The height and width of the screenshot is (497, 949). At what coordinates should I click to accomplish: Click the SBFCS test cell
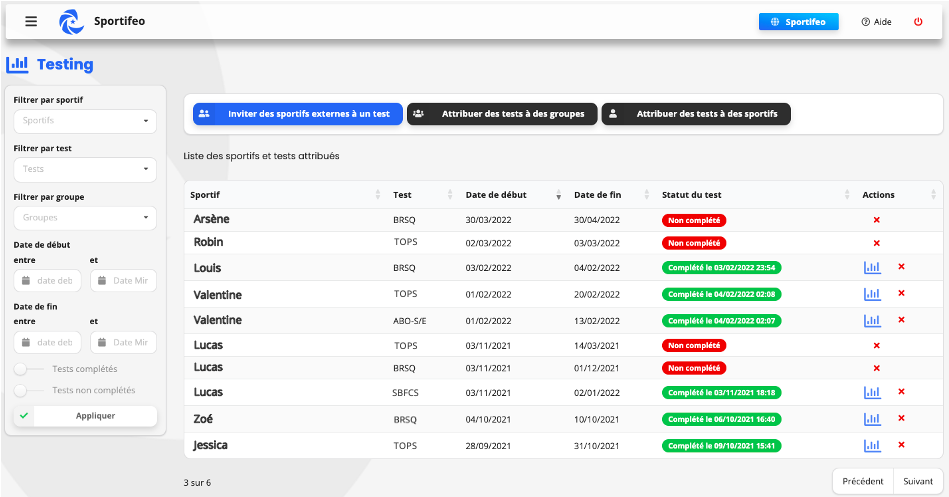[x=406, y=393]
